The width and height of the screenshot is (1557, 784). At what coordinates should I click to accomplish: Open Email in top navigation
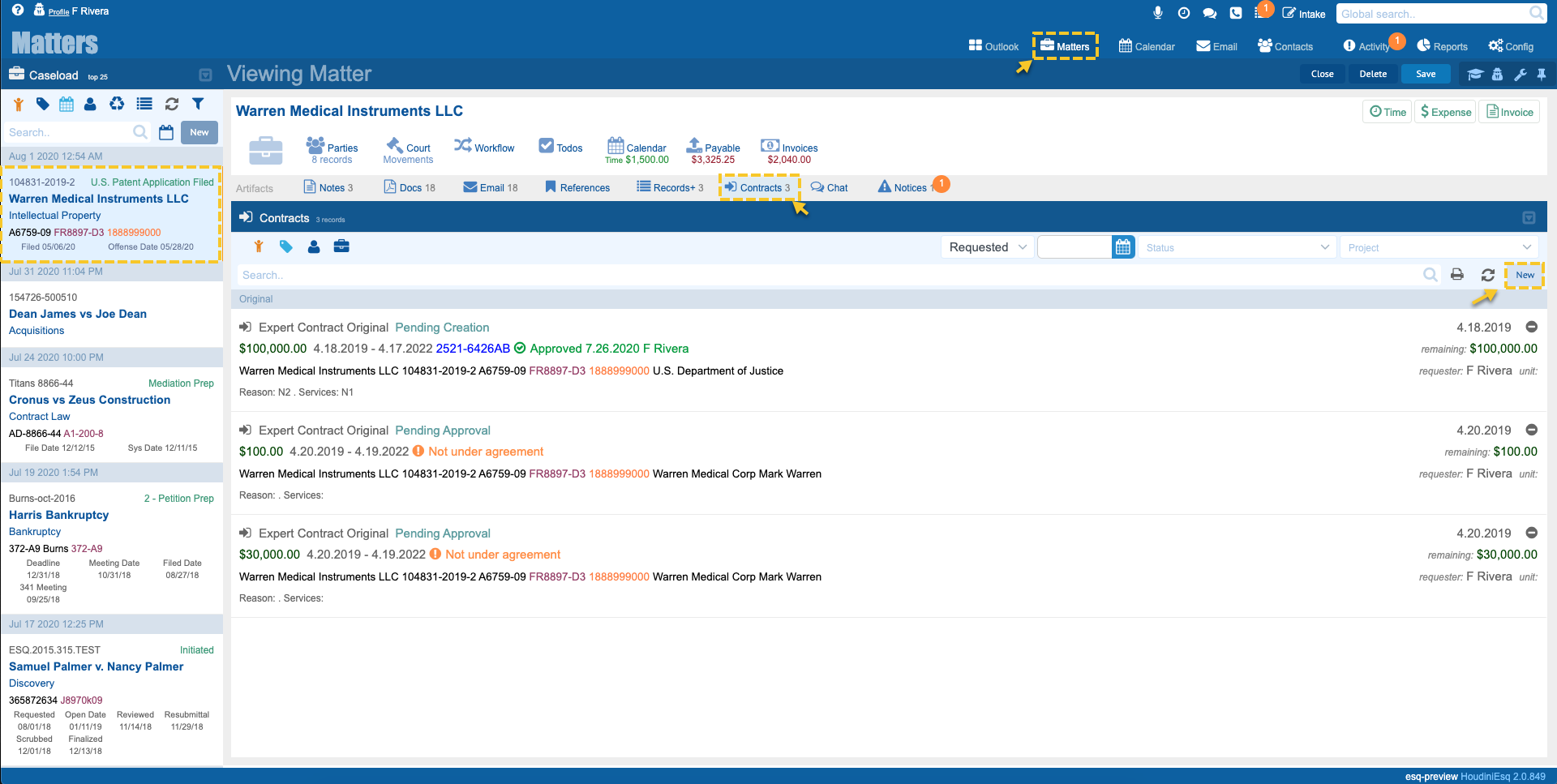(1216, 46)
